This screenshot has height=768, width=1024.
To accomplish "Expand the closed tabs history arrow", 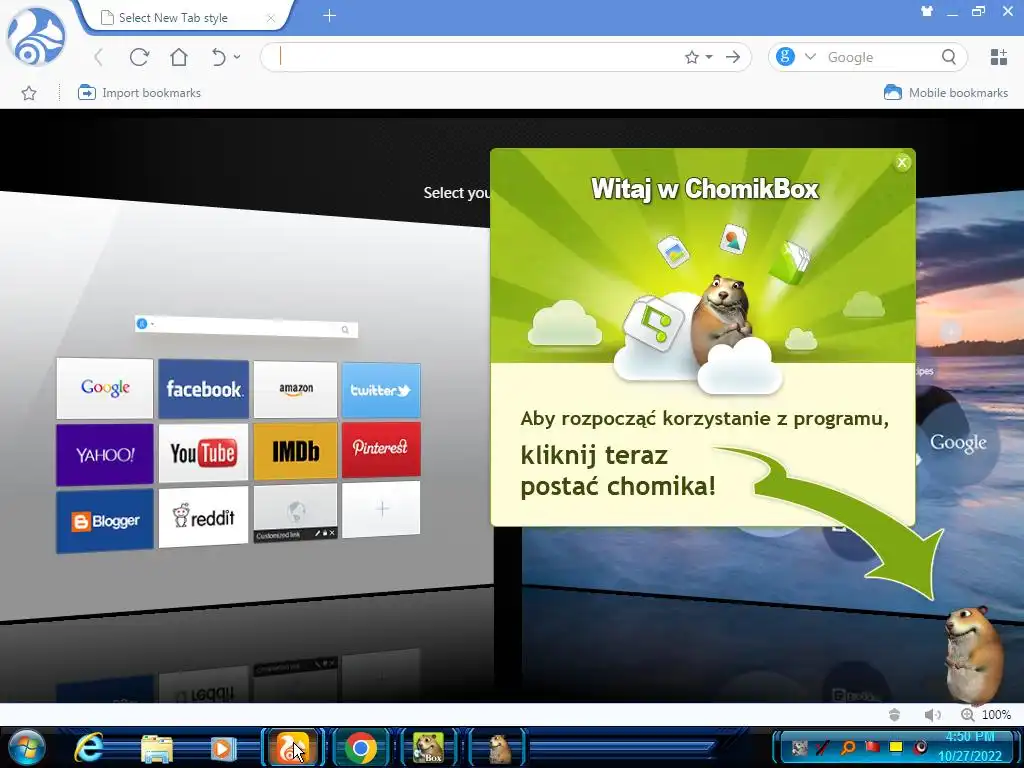I will 237,57.
